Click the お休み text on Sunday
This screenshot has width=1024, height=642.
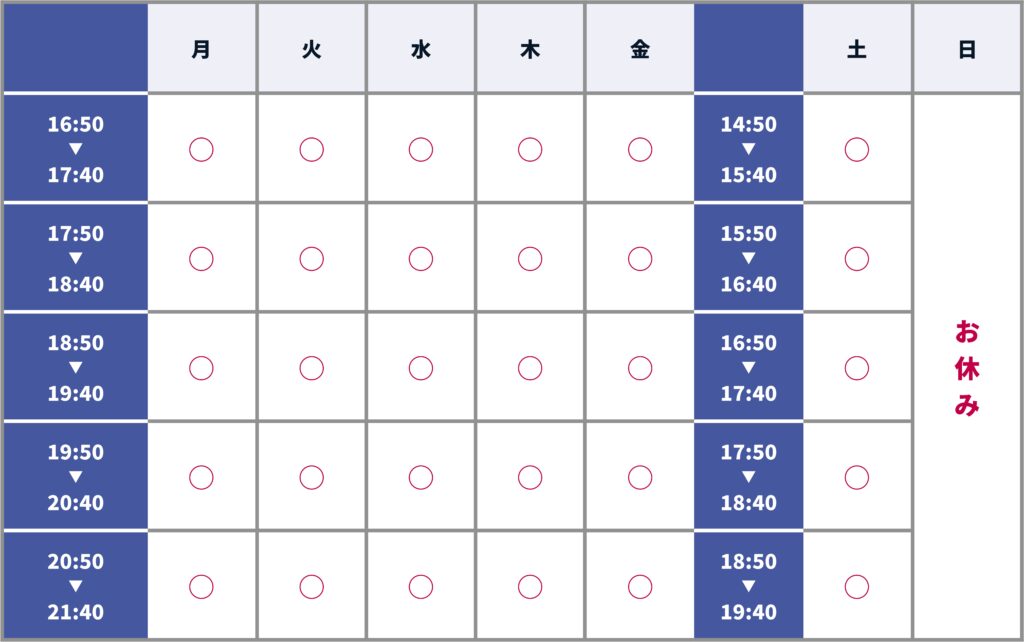(967, 368)
